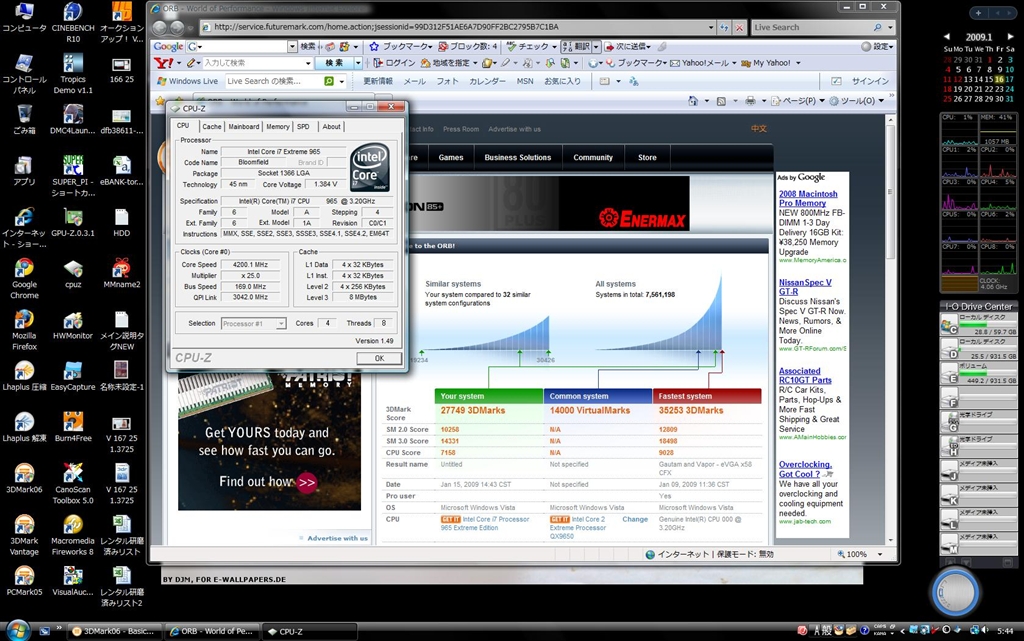
Task: Click the Y! logo on the Yahoo toolbar
Action: (163, 63)
